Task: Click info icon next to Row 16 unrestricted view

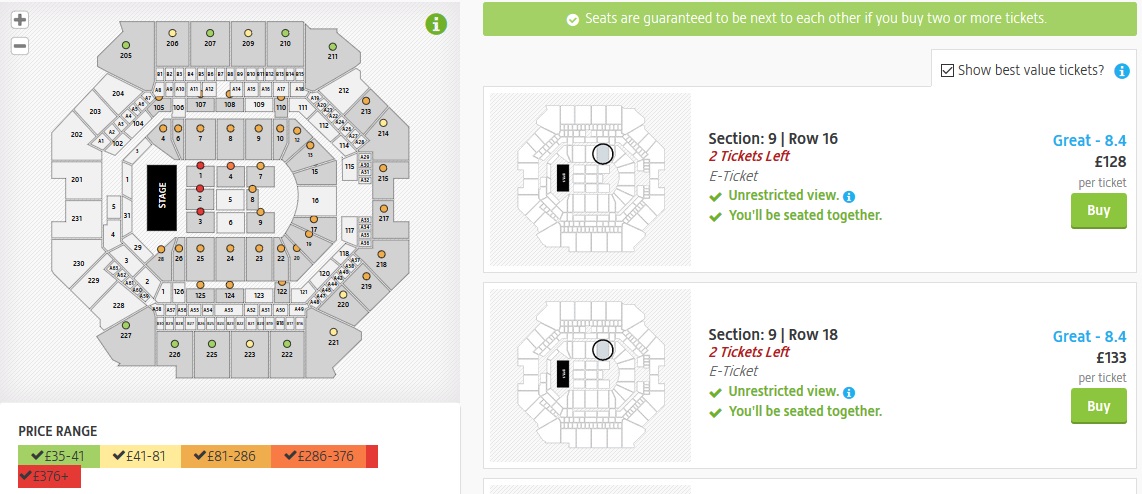Action: tap(848, 197)
